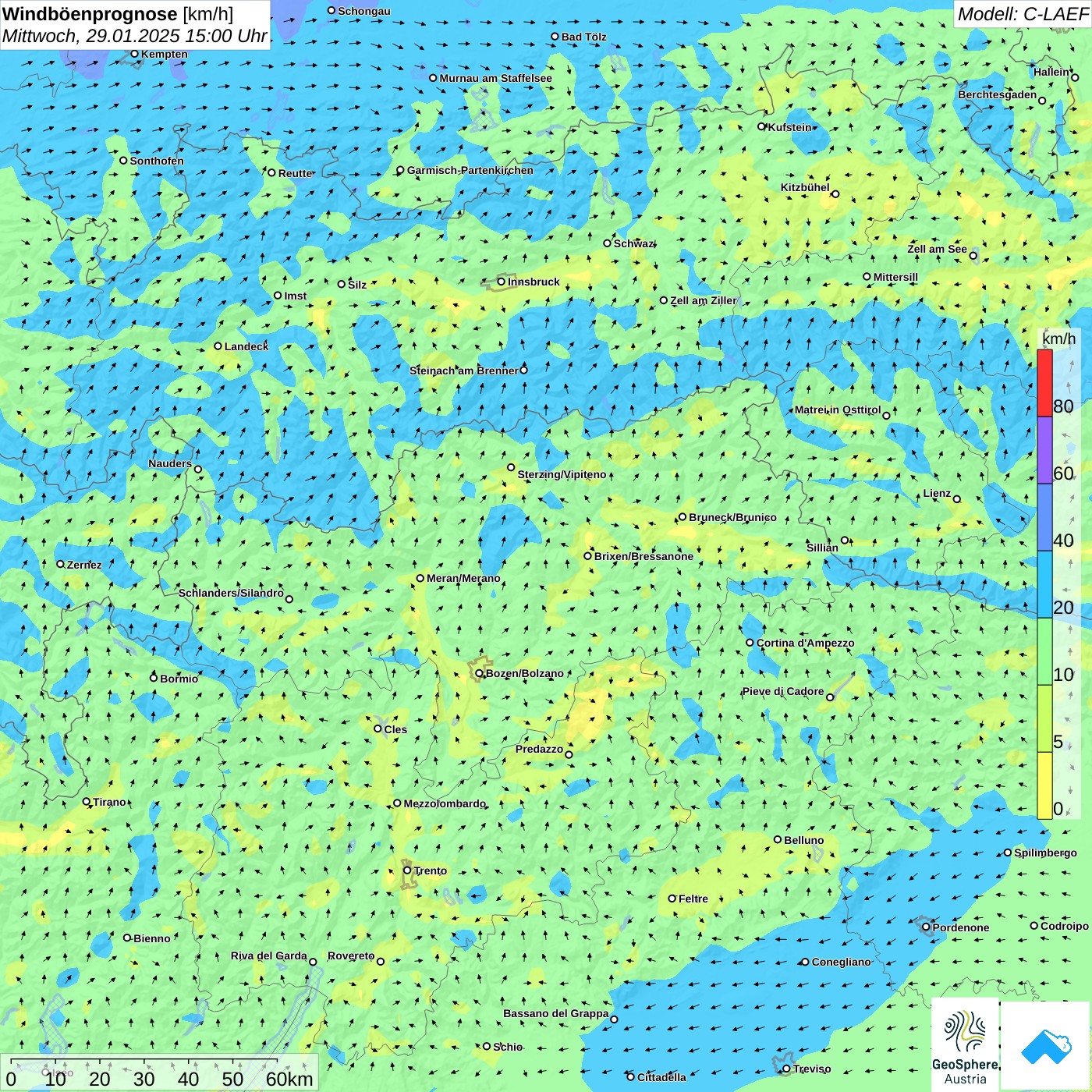Click the Sillian town label
The width and height of the screenshot is (1092, 1092).
point(822,548)
